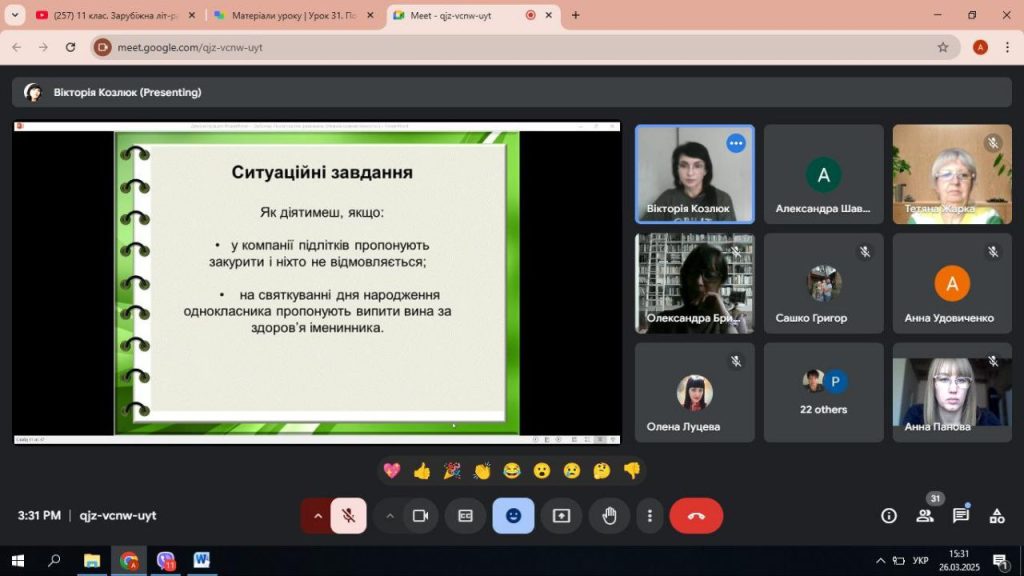Screen dimensions: 1024x576
Task: Close the emoji reactions panel button
Action: pyautogui.click(x=513, y=516)
